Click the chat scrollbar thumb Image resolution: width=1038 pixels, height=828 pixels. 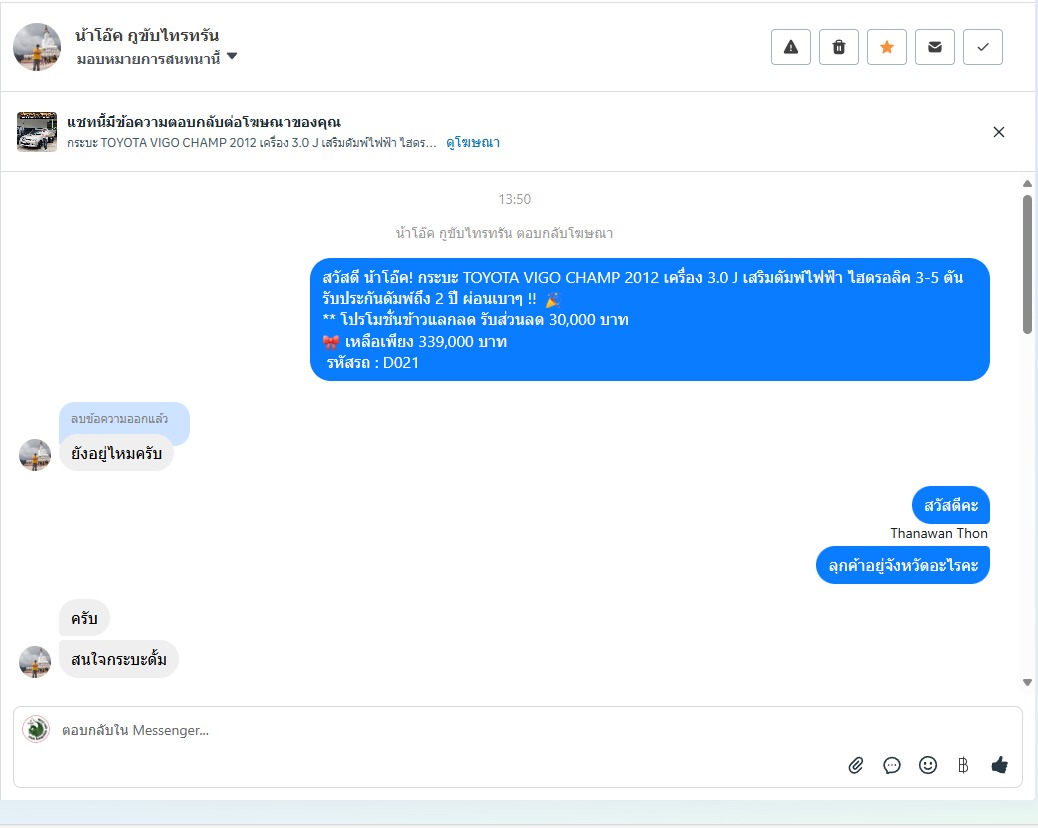point(1027,264)
